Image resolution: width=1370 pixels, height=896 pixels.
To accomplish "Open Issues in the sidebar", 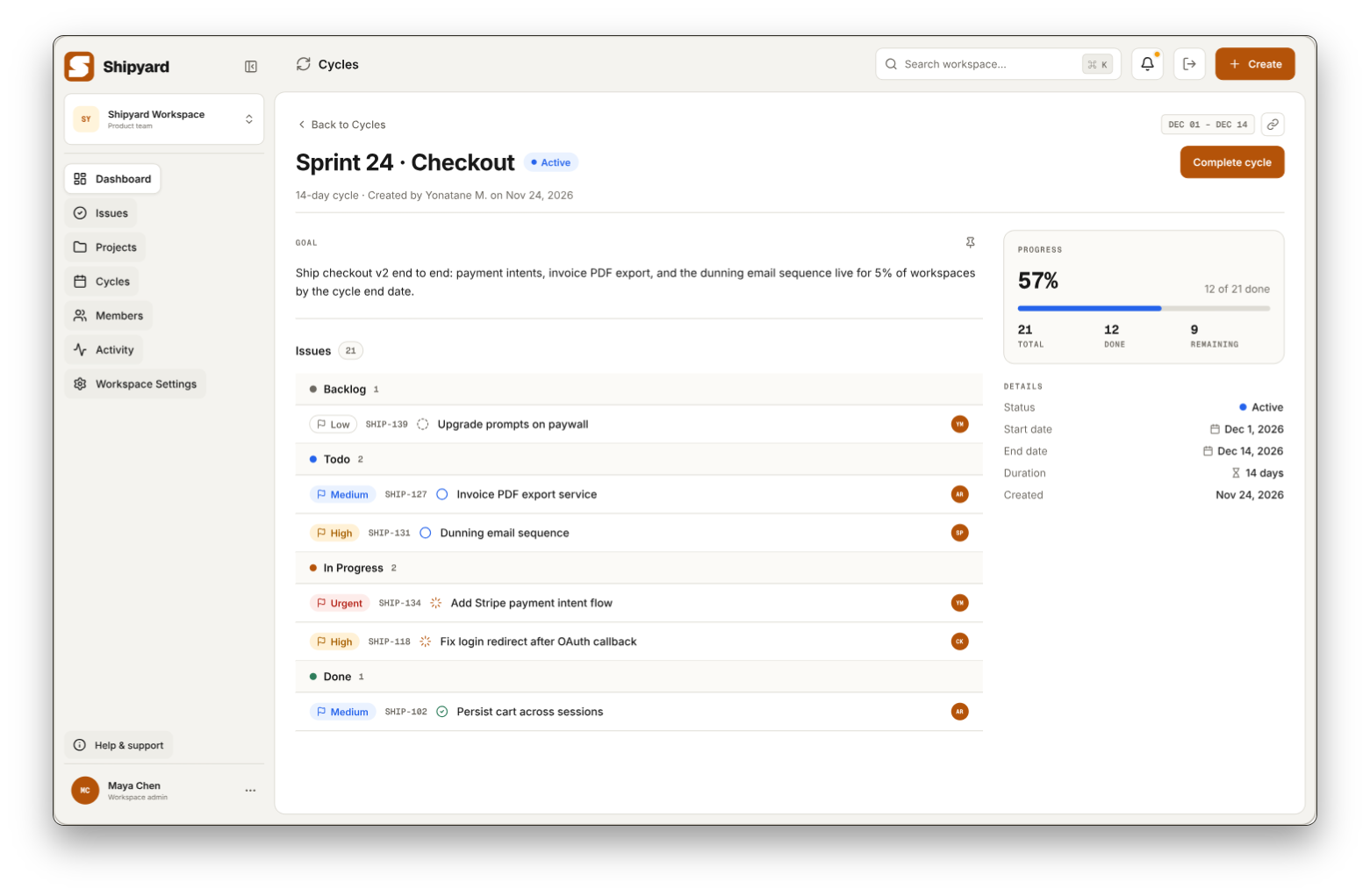I will point(101,213).
